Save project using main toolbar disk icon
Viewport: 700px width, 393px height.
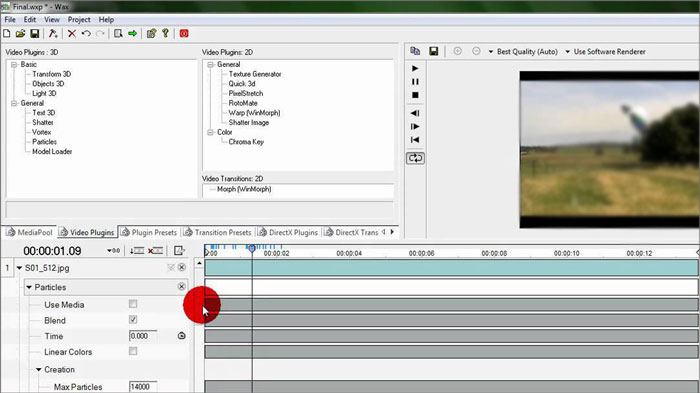pyautogui.click(x=34, y=33)
